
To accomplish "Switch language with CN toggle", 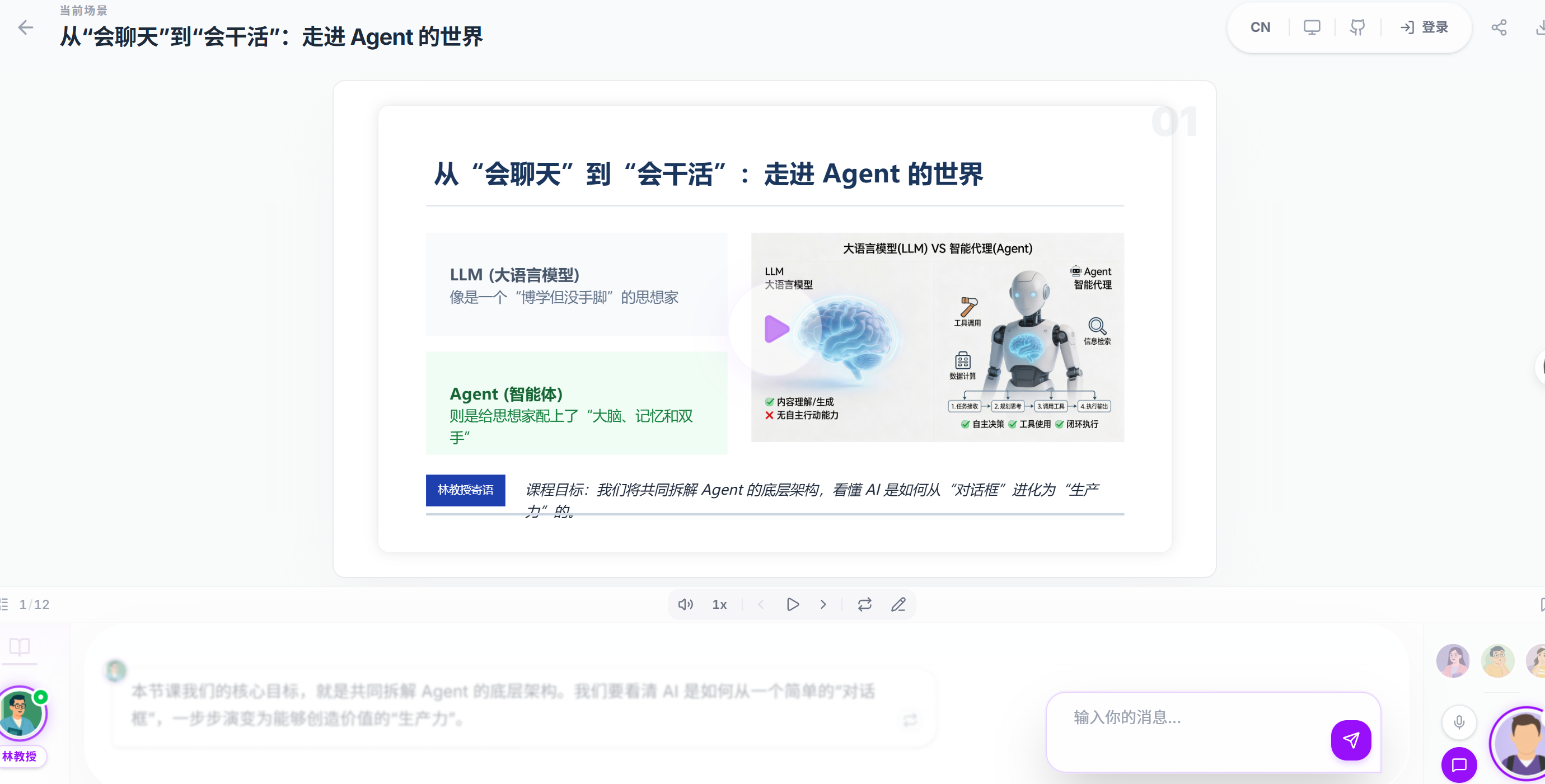I will (1260, 27).
